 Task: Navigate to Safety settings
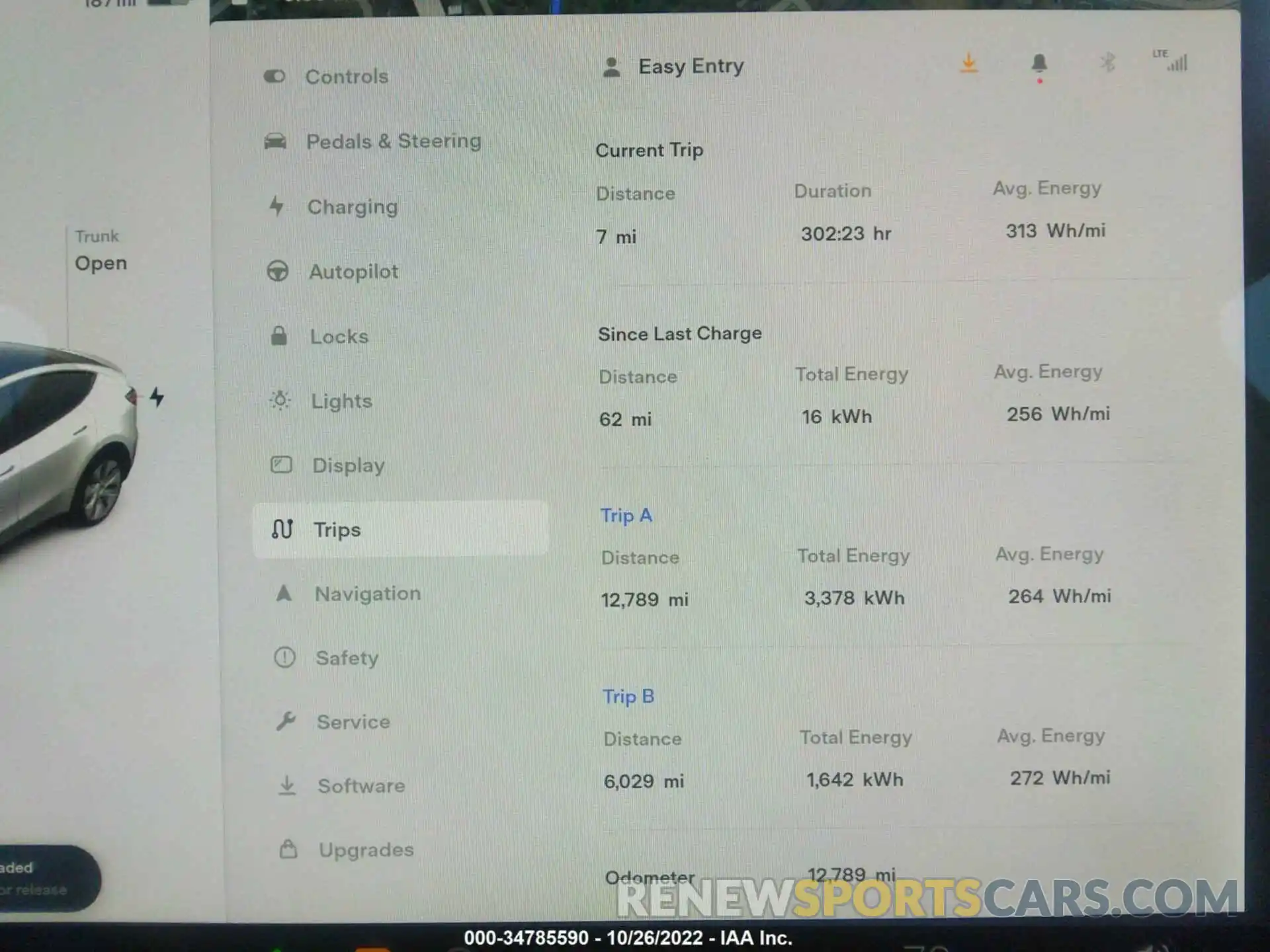click(x=346, y=657)
